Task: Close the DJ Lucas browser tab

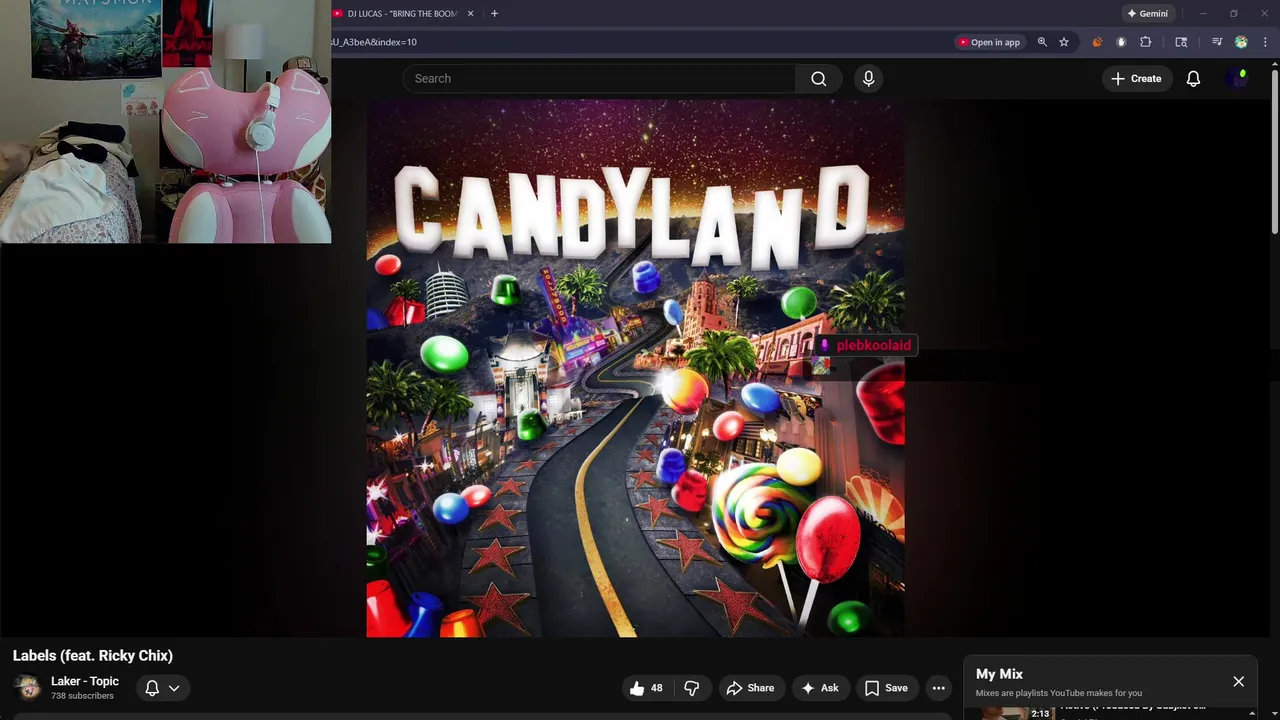Action: tap(470, 14)
